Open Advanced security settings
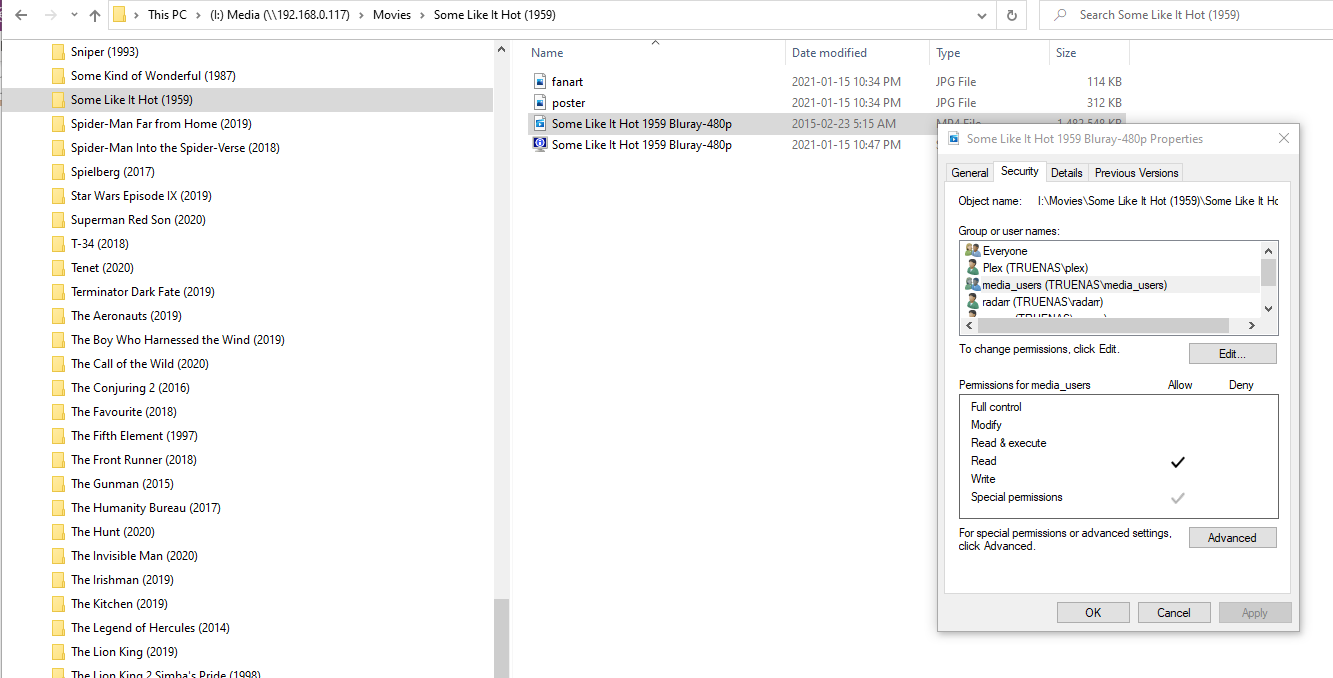This screenshot has width=1333, height=678. (1232, 538)
